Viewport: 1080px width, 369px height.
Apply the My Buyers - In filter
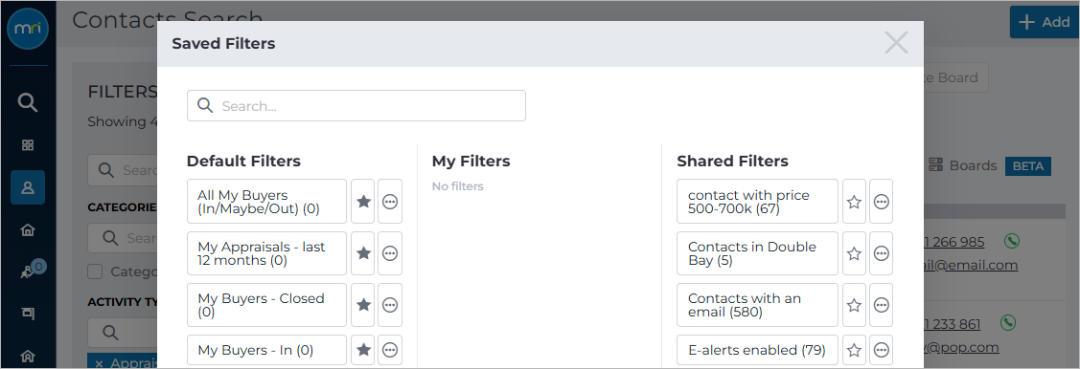pos(267,350)
